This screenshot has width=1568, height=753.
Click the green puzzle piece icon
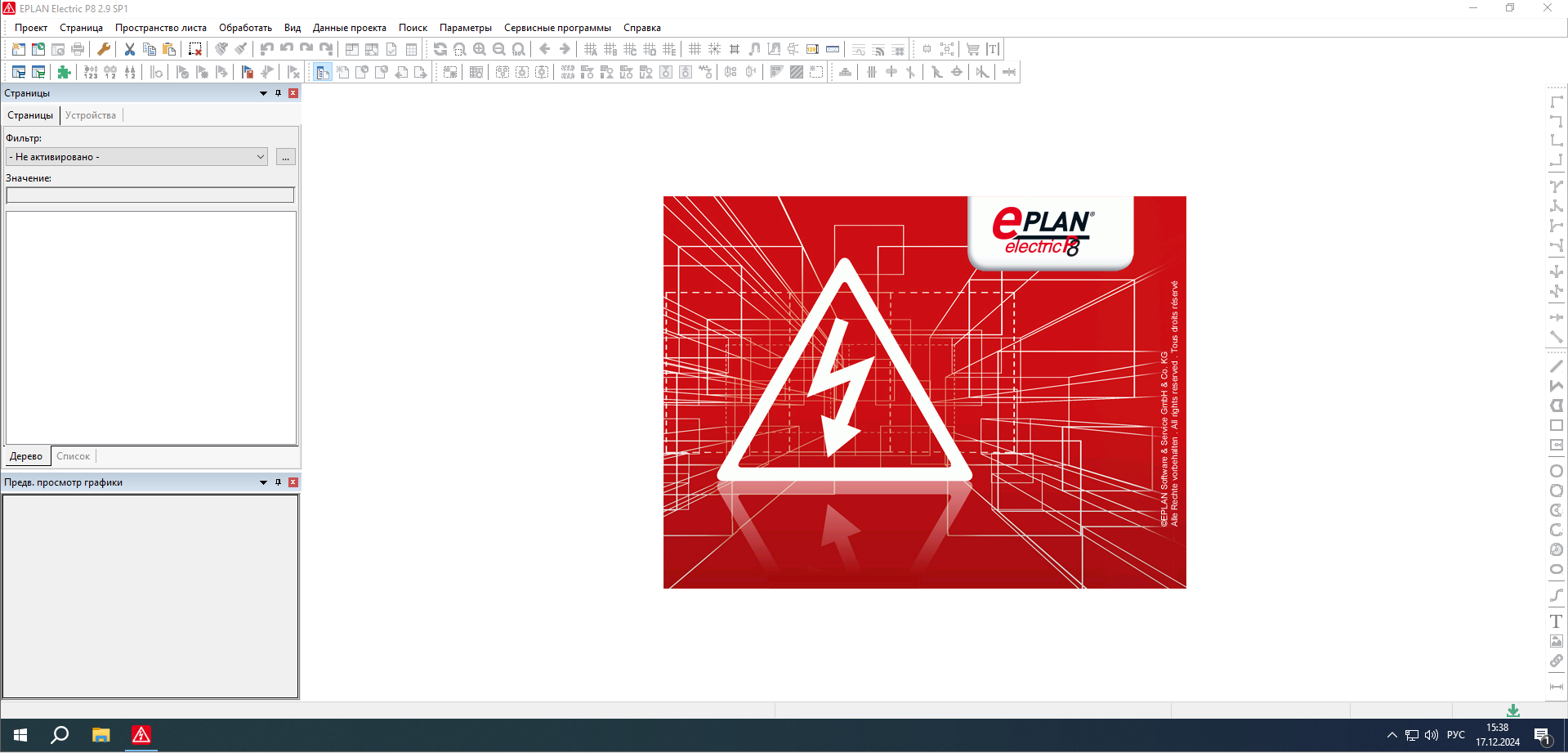click(x=64, y=72)
